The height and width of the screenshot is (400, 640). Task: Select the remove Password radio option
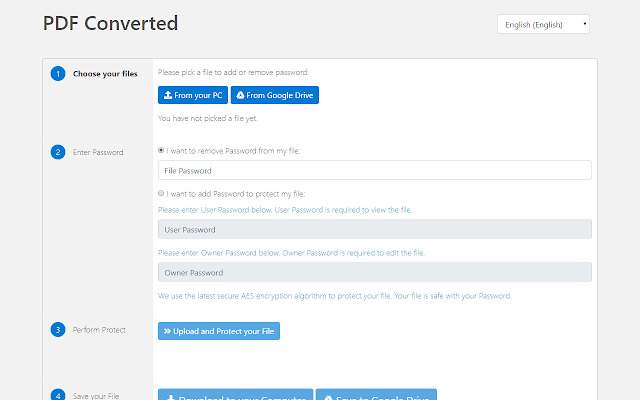[x=161, y=151]
